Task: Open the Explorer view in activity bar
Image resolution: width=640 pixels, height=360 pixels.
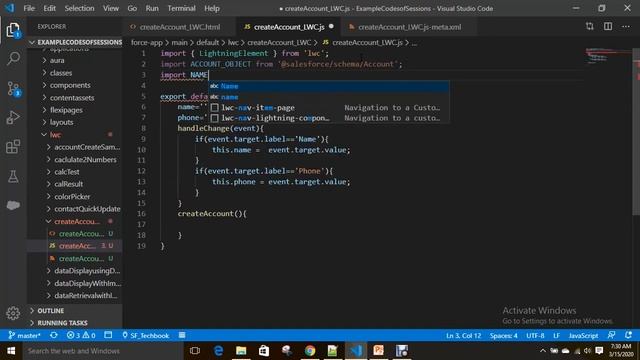Action: pyautogui.click(x=13, y=30)
